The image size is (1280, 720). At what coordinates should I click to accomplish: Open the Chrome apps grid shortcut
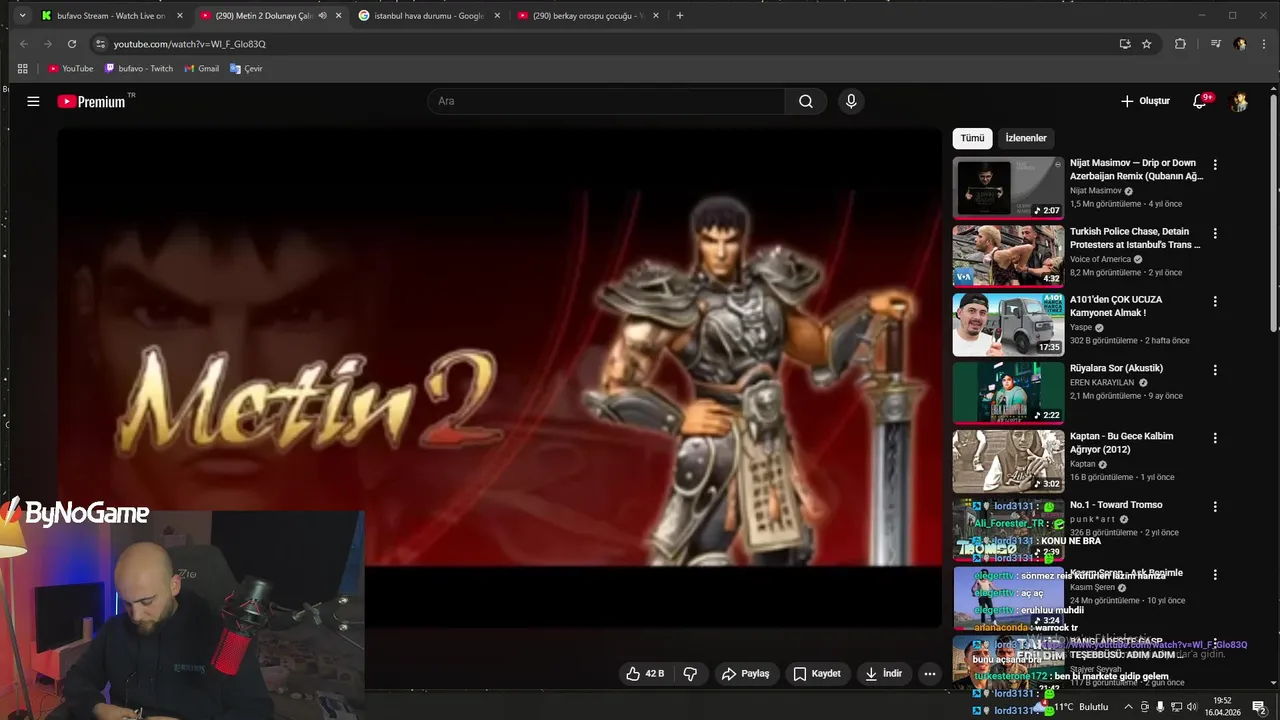pos(23,69)
